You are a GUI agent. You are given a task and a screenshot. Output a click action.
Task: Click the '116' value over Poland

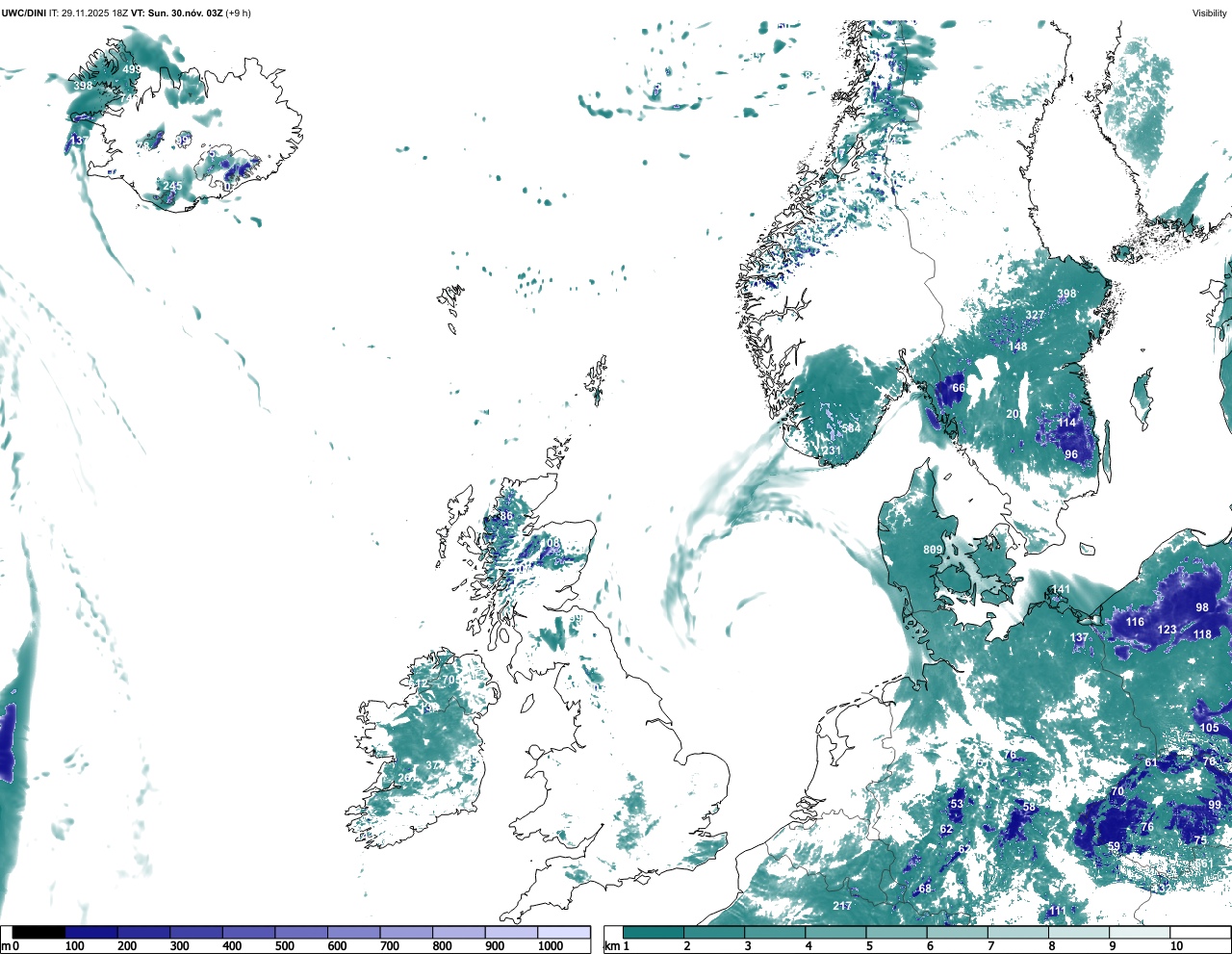[x=1136, y=623]
